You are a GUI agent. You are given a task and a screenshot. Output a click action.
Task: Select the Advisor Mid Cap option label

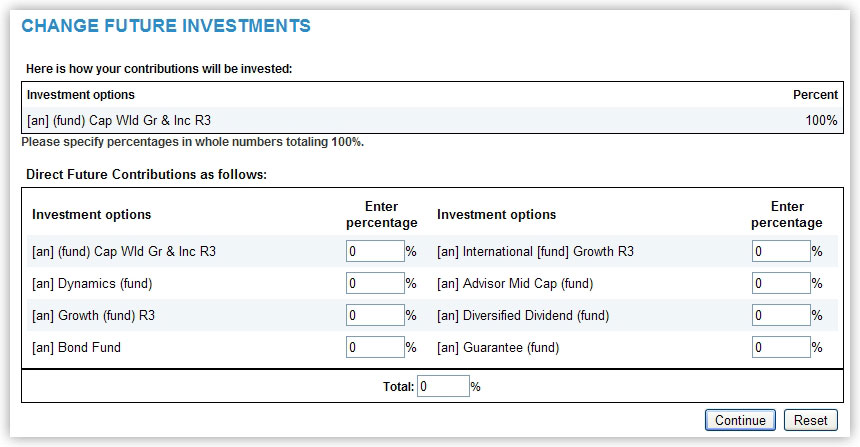point(515,284)
